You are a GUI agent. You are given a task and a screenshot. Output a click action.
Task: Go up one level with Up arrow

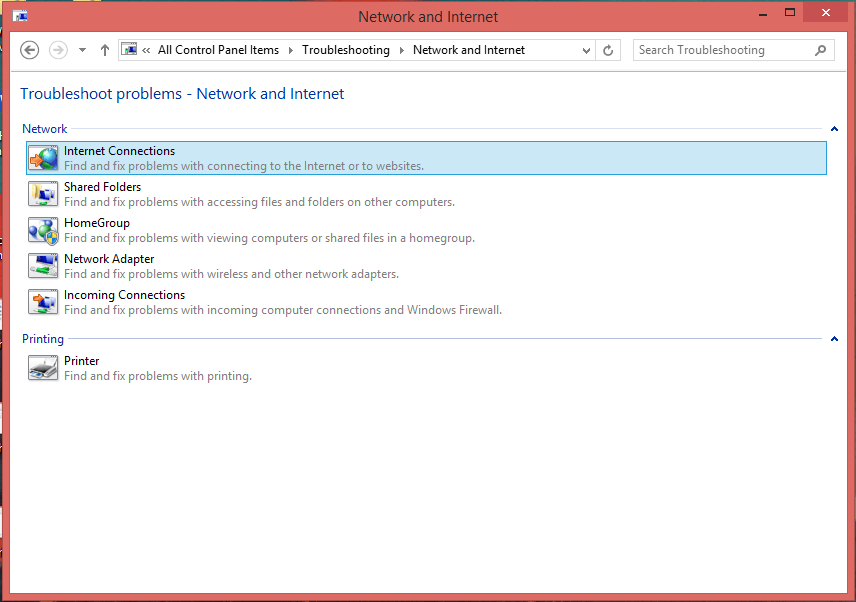[x=105, y=50]
